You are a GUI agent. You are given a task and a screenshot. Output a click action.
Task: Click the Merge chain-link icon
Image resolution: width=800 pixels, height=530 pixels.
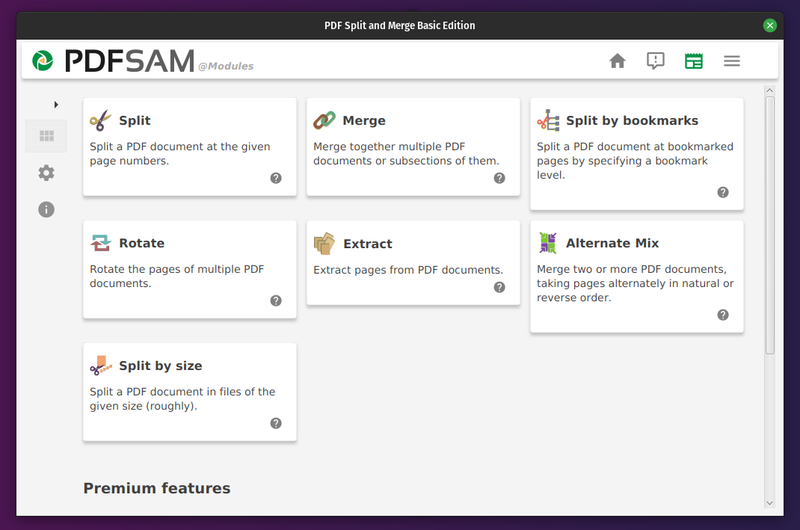324,120
